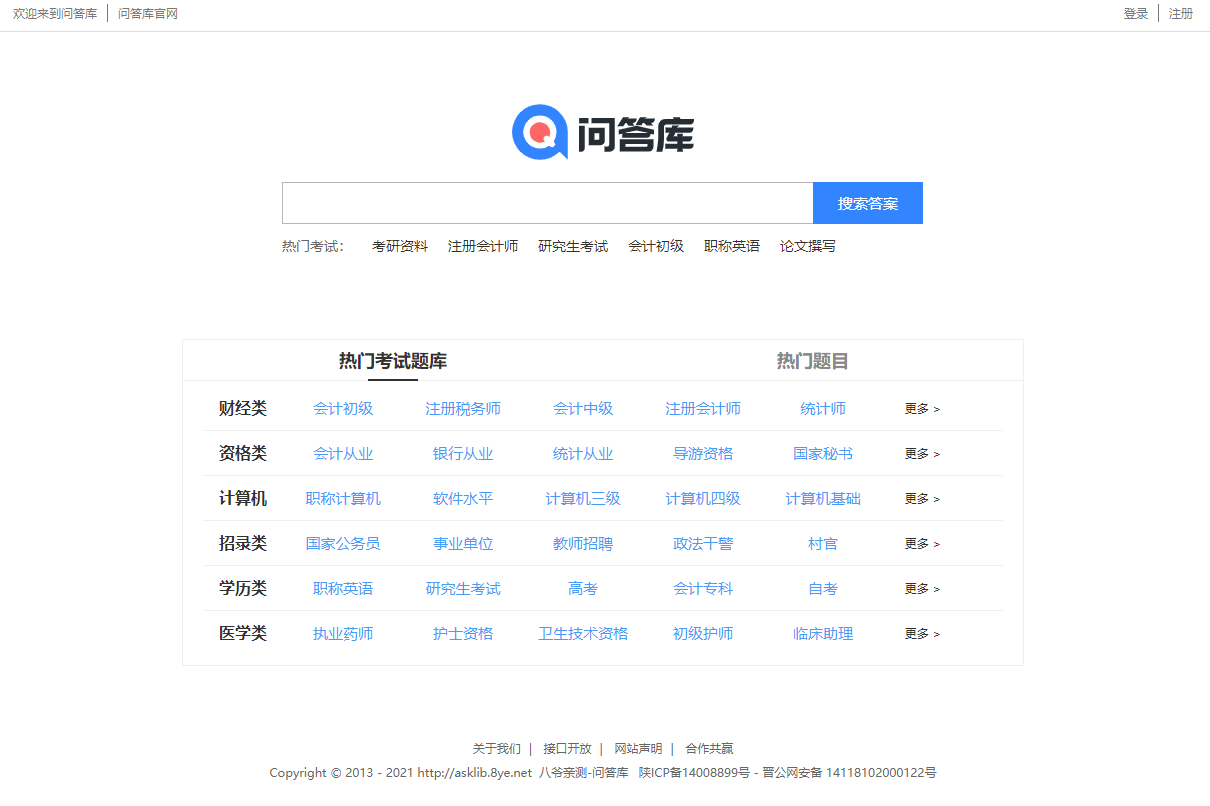
Task: Open 会计初级 under 财经类
Action: coord(343,408)
